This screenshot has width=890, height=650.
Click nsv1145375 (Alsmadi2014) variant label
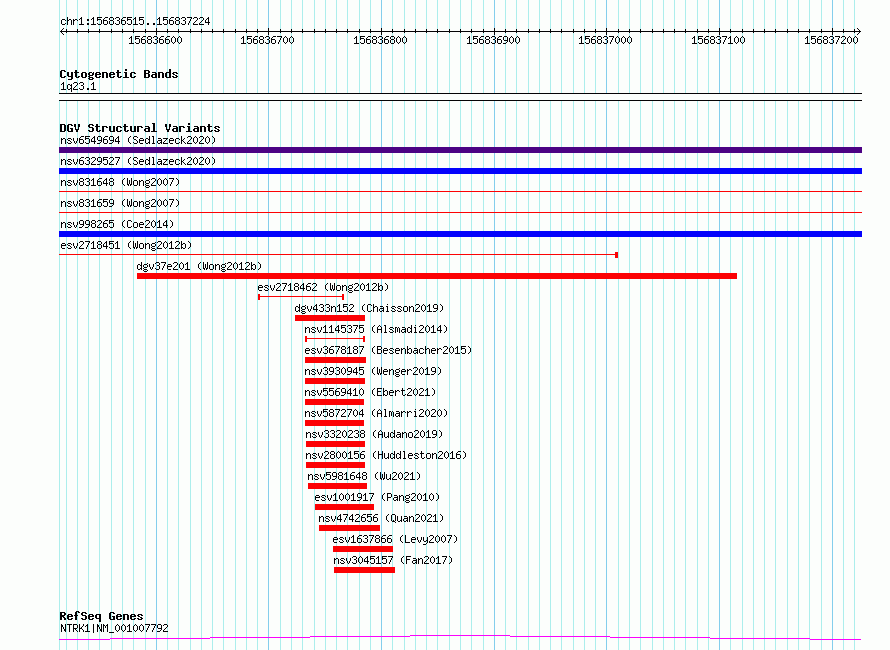[376, 329]
